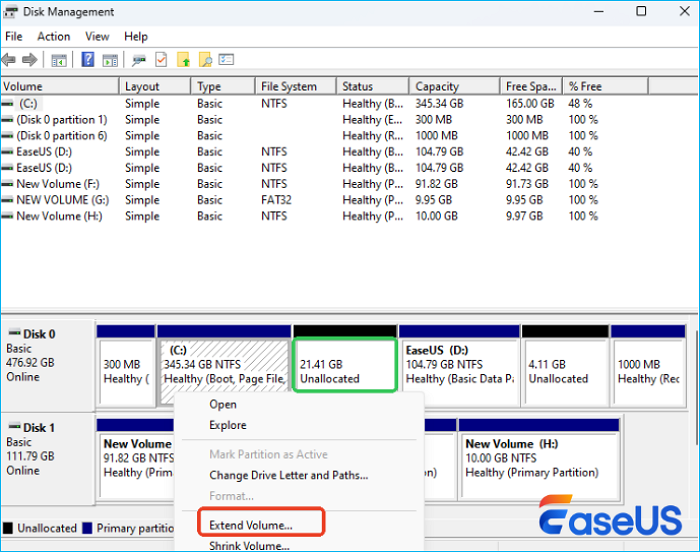Click the File System column header

pos(289,87)
